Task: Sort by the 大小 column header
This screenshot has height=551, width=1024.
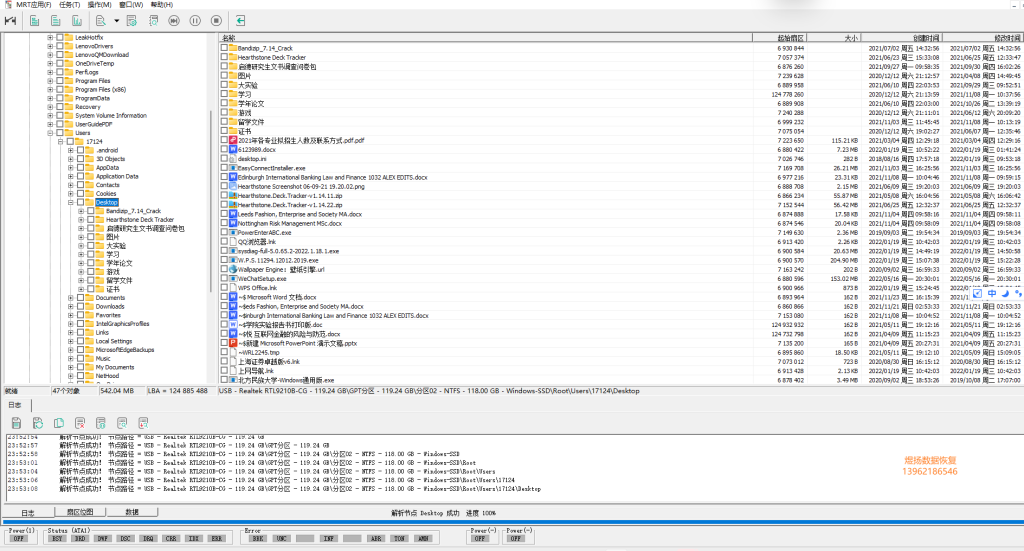Action: [x=833, y=38]
